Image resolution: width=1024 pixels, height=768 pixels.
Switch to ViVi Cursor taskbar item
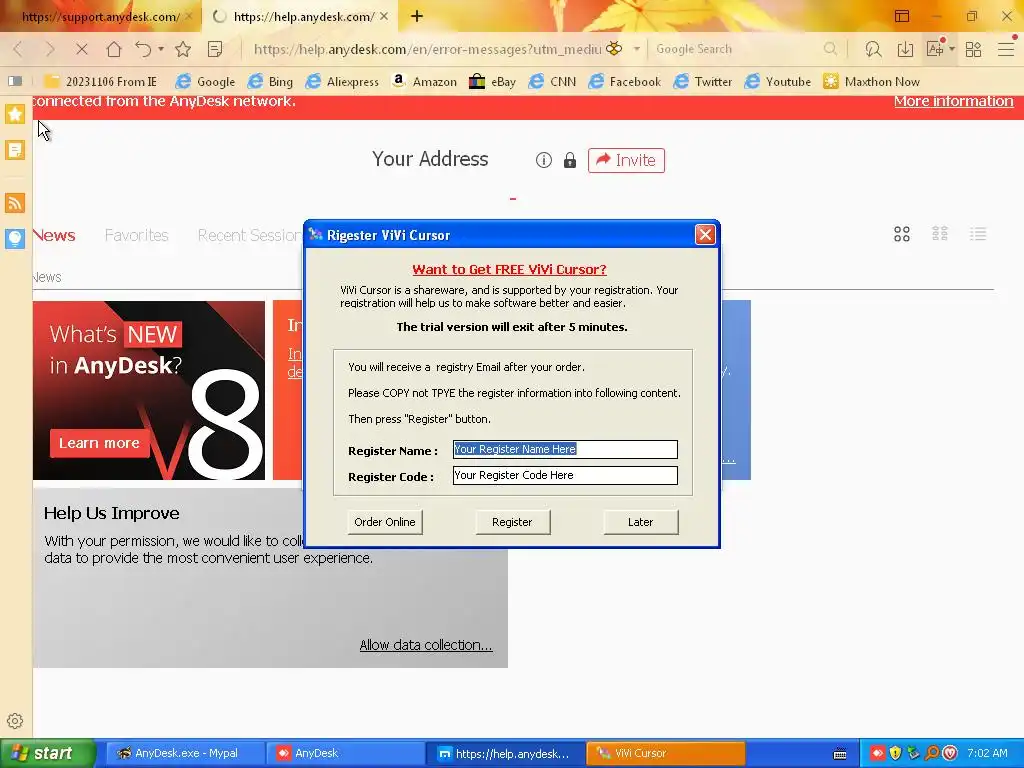(665, 753)
